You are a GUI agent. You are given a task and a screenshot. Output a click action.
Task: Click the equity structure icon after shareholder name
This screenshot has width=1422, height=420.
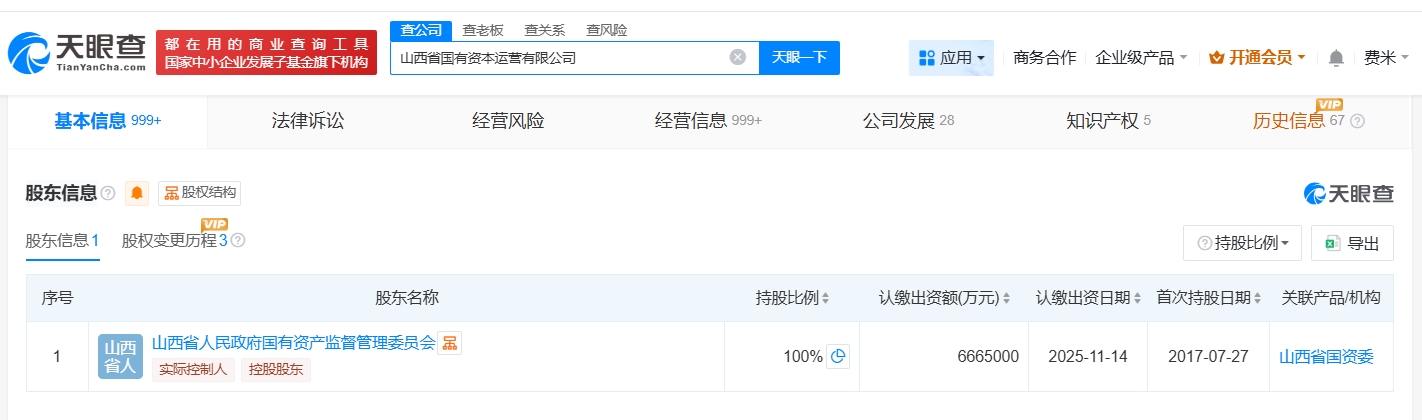[x=450, y=344]
